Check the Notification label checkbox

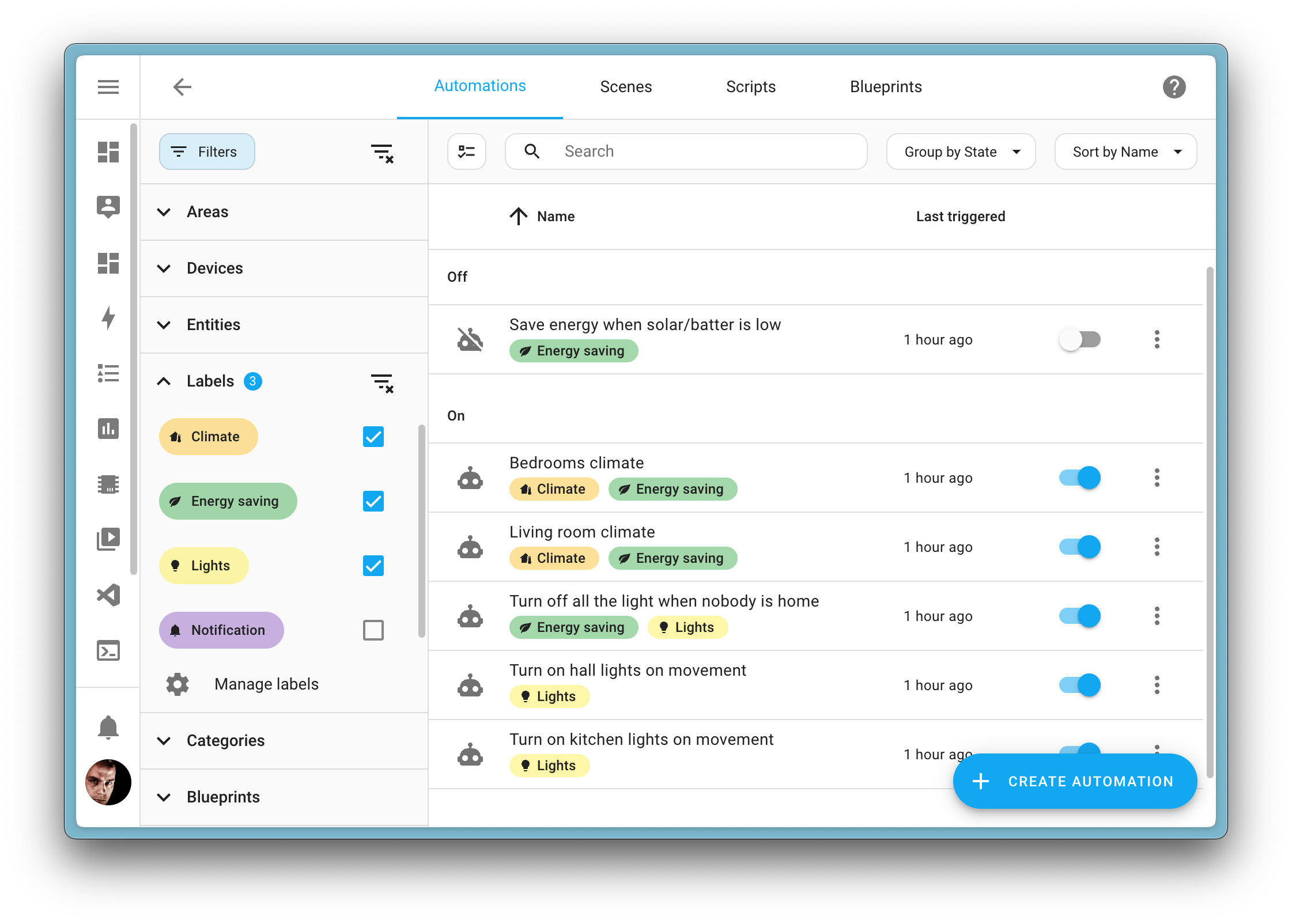(x=373, y=630)
